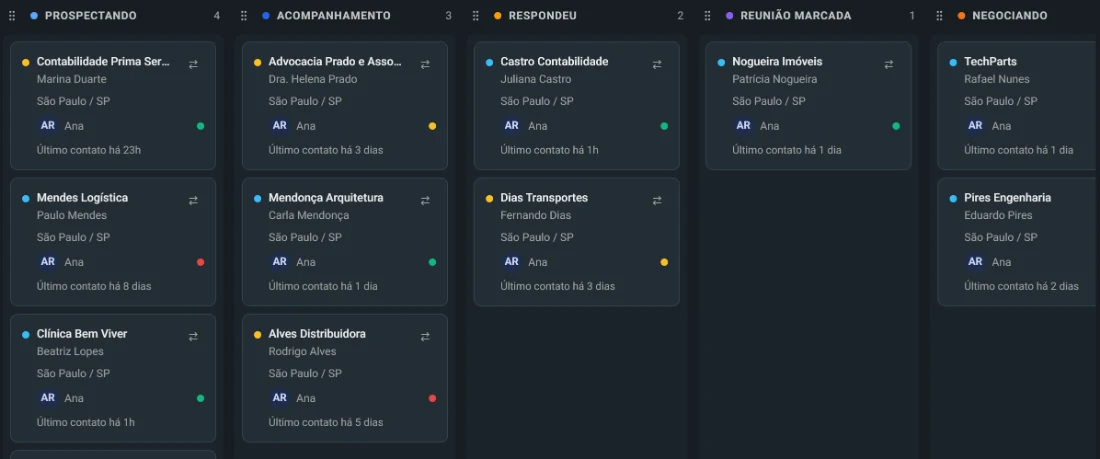Viewport: 1100px width, 459px height.
Task: Click the AR avatar on Nogueira Imóveis card
Action: coord(744,126)
